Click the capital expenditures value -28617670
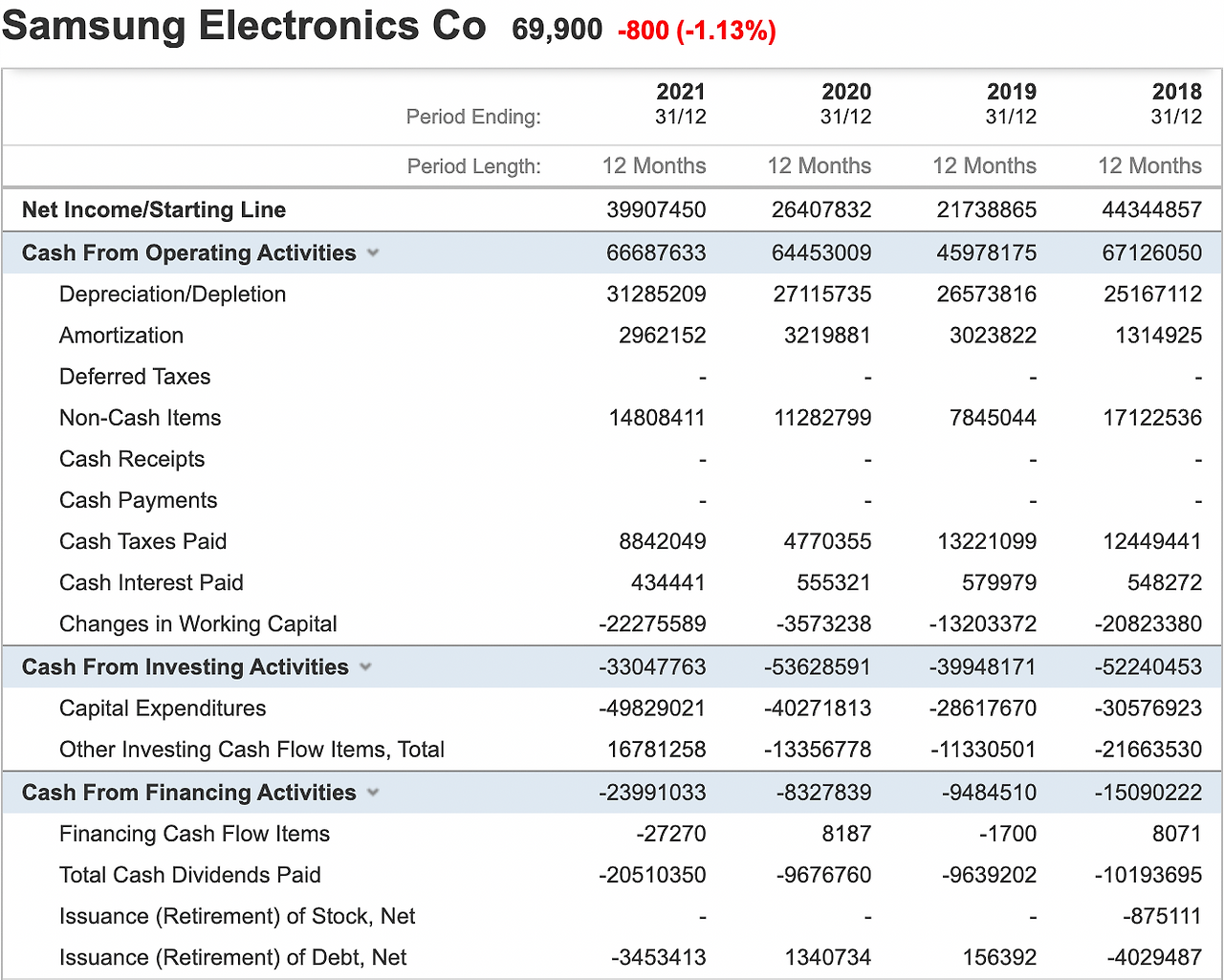 click(x=983, y=708)
